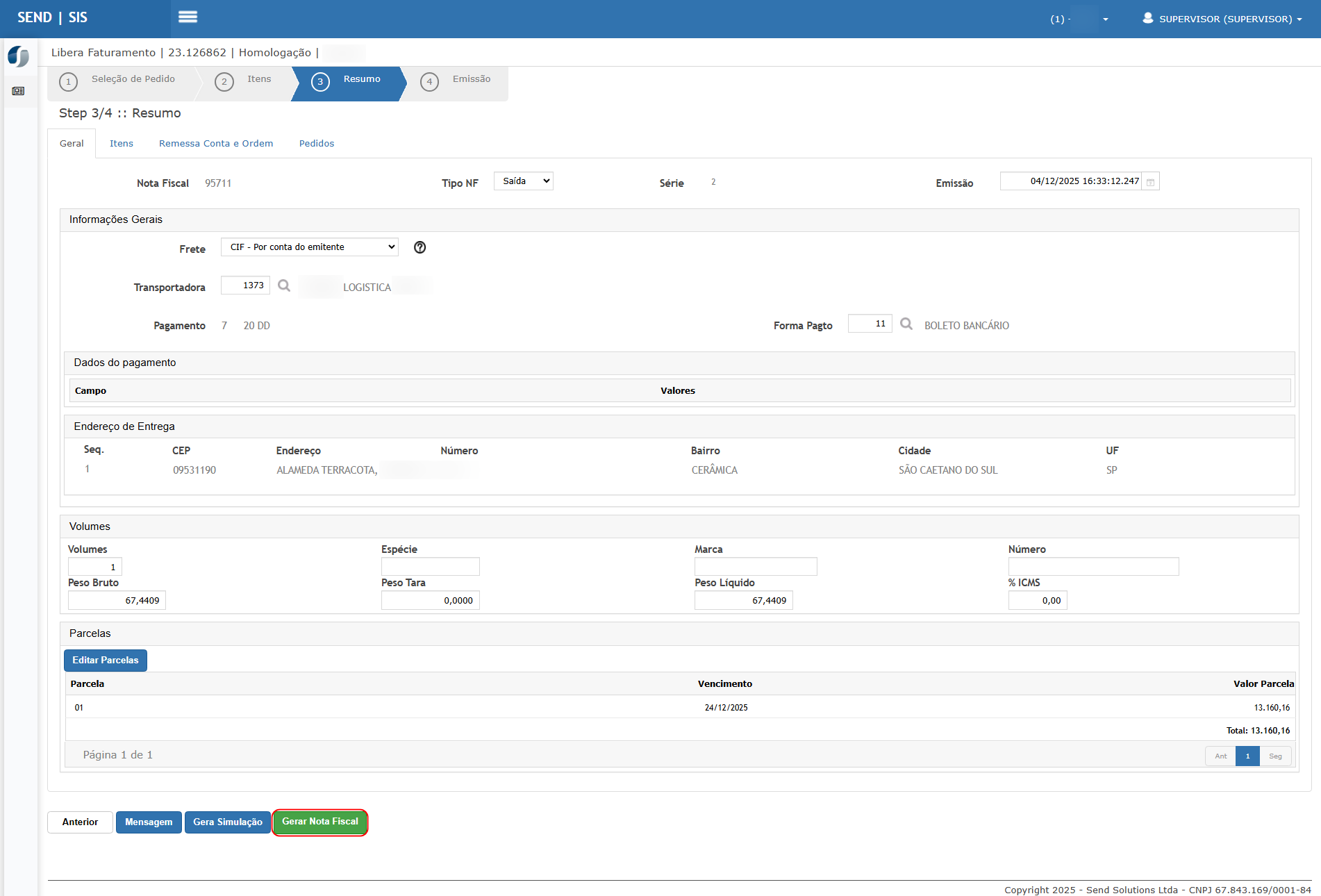
Task: Expand the Frete CIF dropdown
Action: click(x=310, y=247)
